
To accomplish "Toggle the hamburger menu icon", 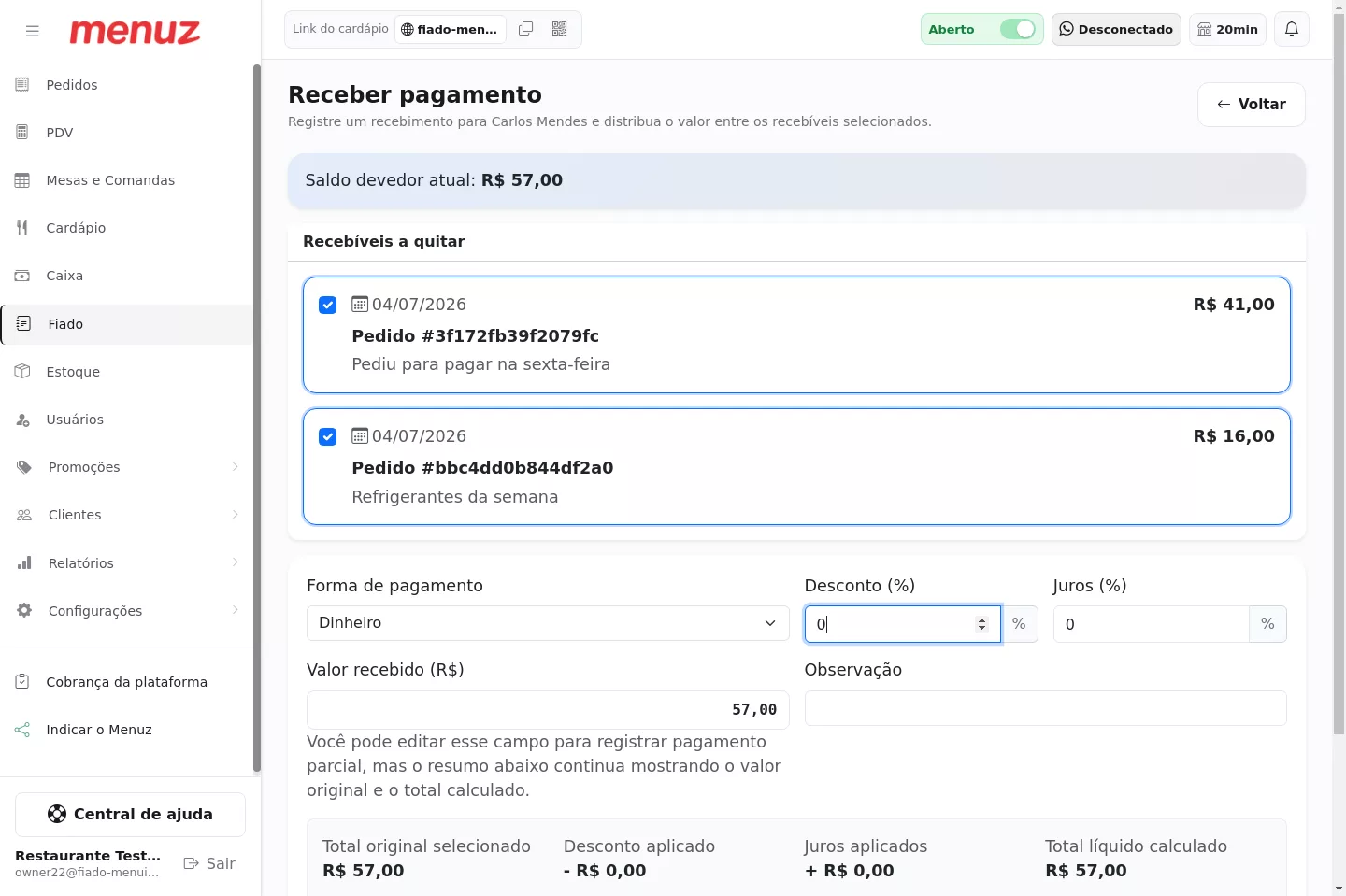I will pos(33,31).
